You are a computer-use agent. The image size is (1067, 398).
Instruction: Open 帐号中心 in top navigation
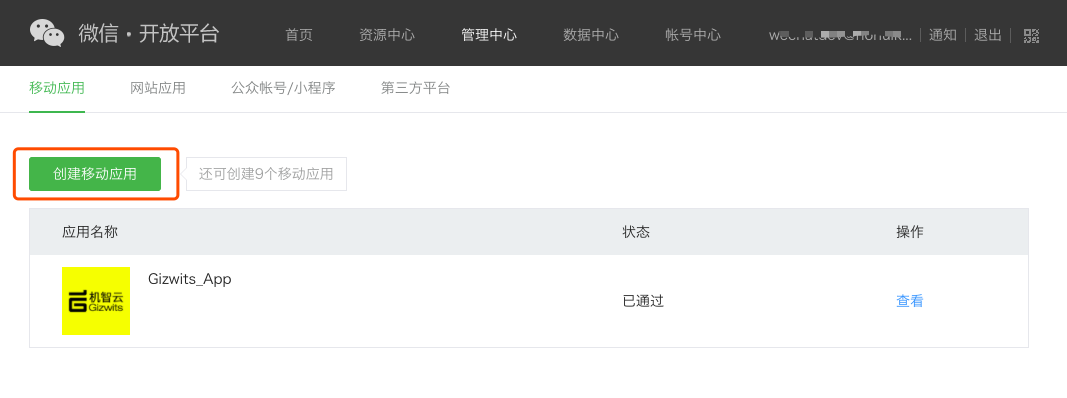(693, 35)
